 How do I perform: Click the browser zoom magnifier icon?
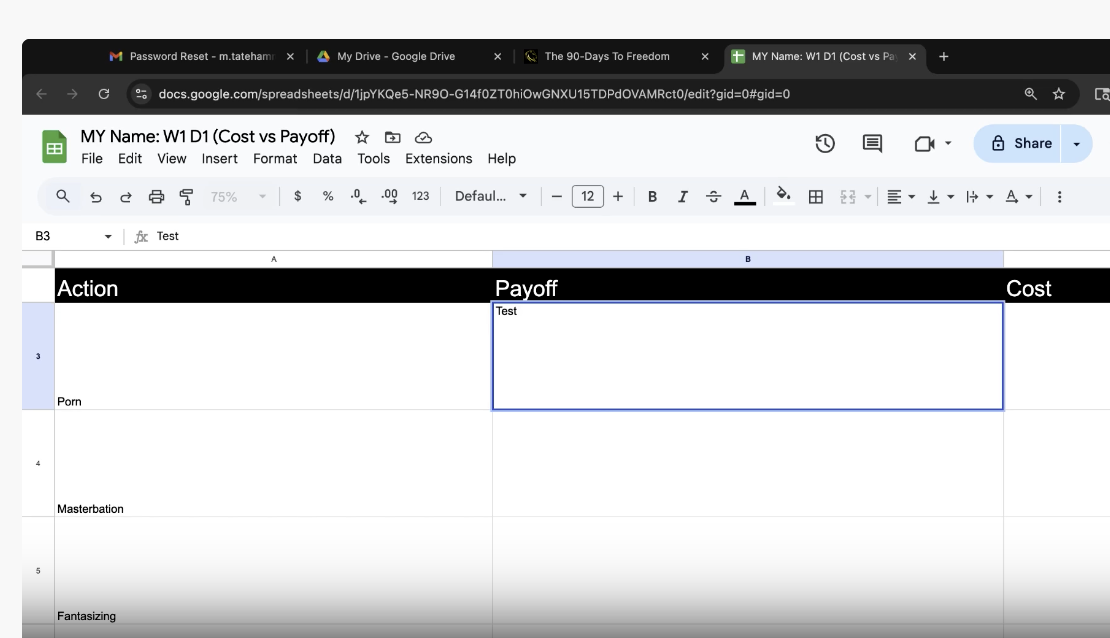(x=1031, y=93)
